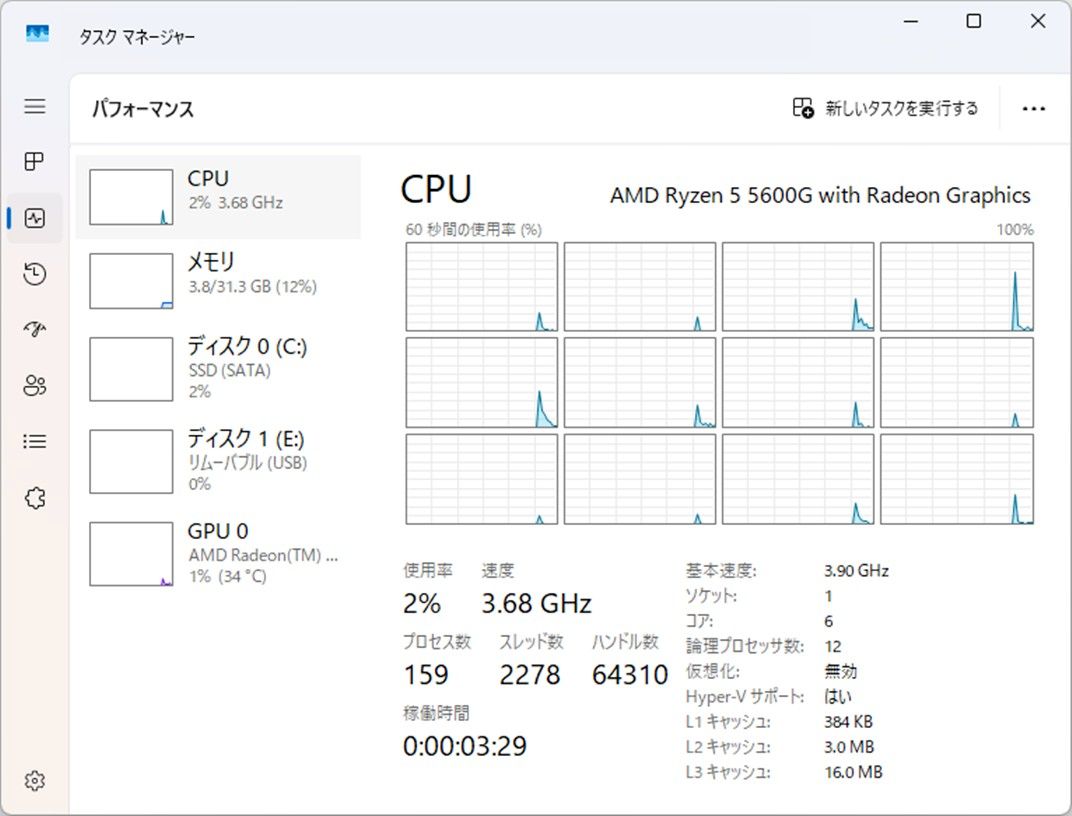The image size is (1072, 816).
Task: Toggle the navigation sidebar with hamburger menu
Action: click(34, 106)
